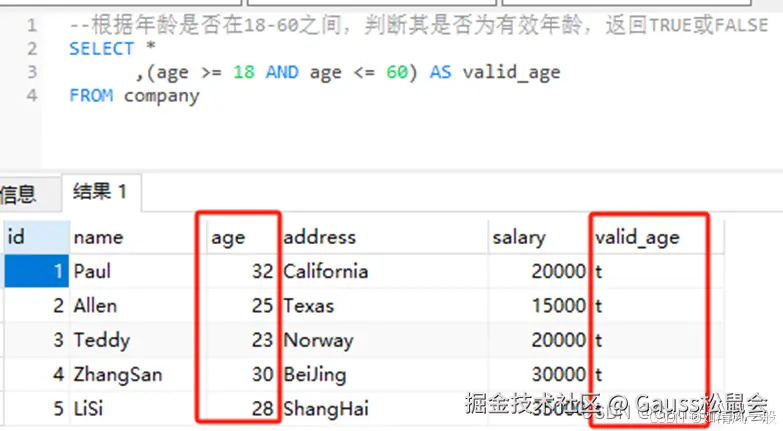Click the id cell for row 3
Viewport: 783px width, 431px height.
click(x=36, y=340)
